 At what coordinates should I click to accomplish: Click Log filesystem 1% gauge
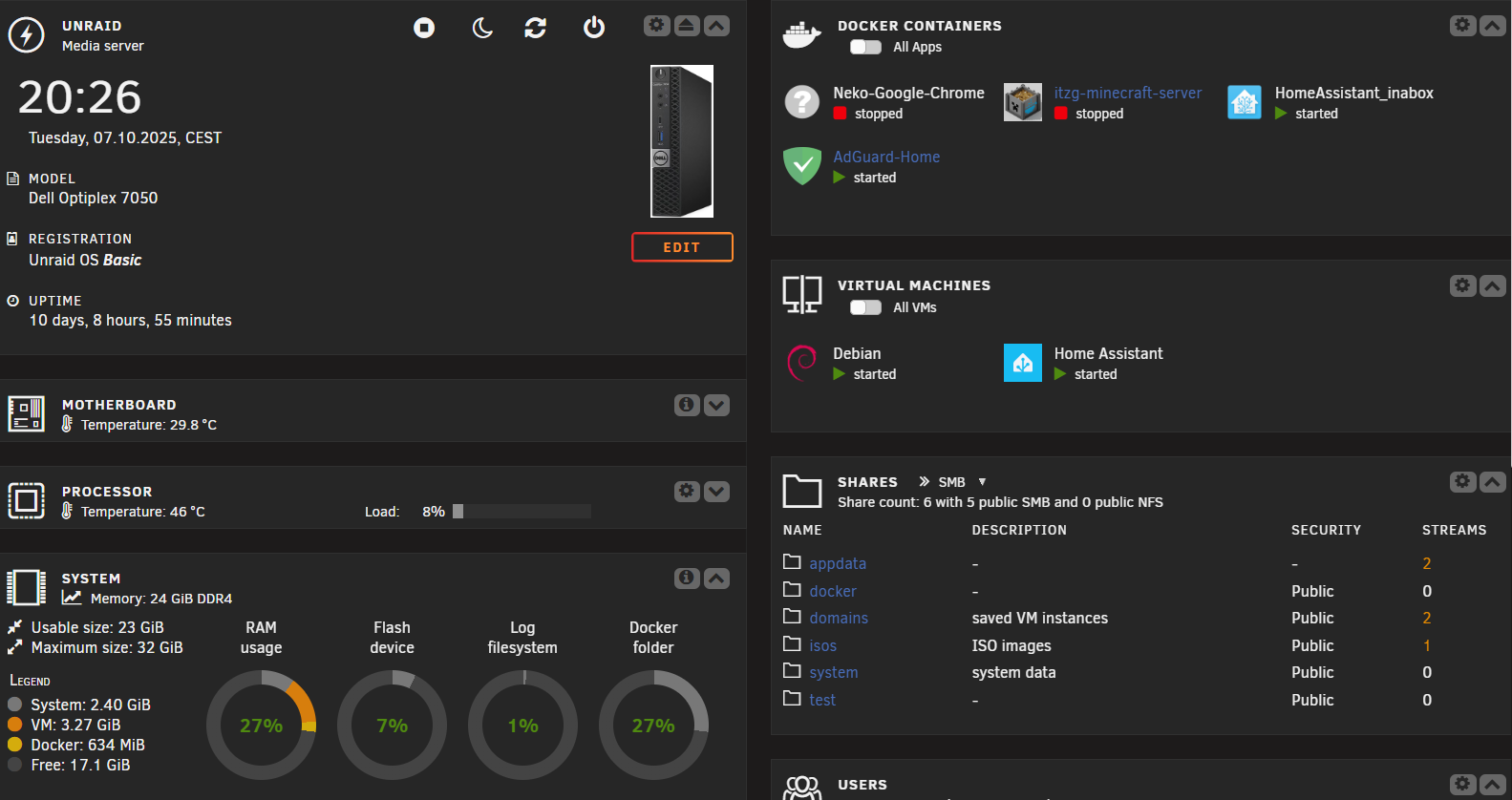pos(522,726)
